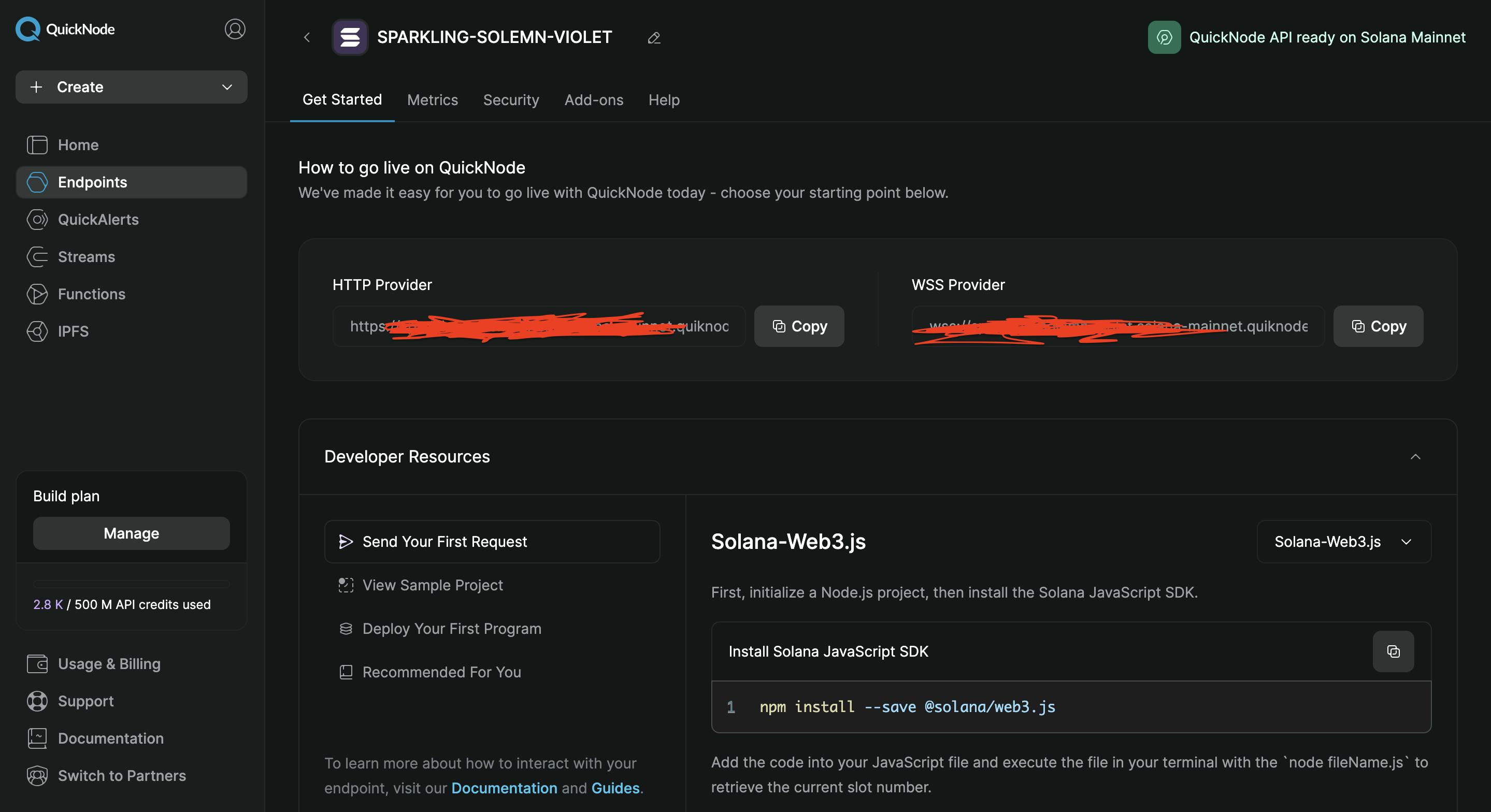Click the '2.8 K' credits used value
Screen dimensions: 1491x812
(x=48, y=605)
